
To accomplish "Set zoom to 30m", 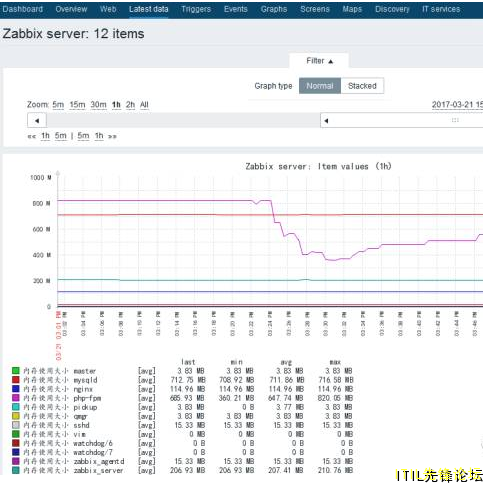I will pos(98,105).
